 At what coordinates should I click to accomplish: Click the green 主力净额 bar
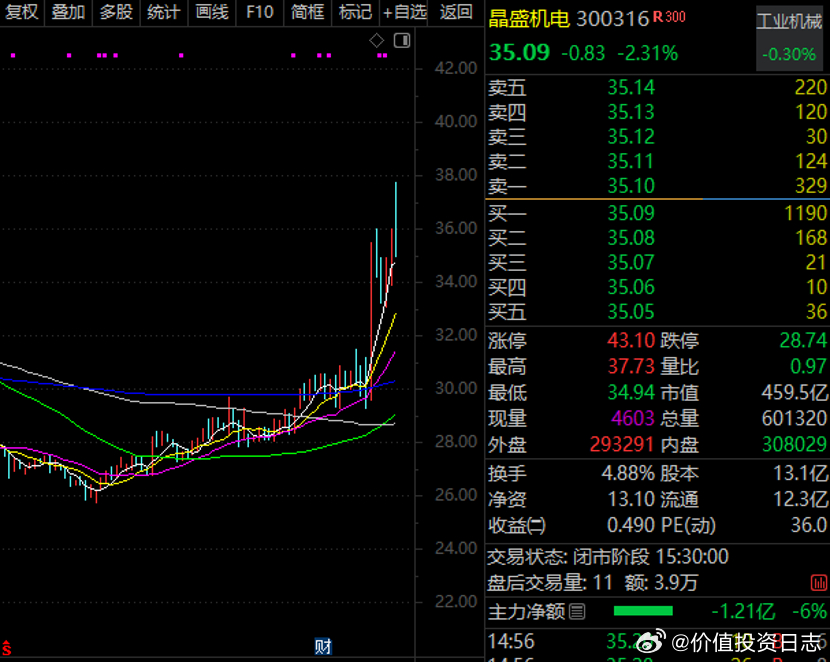tap(643, 611)
